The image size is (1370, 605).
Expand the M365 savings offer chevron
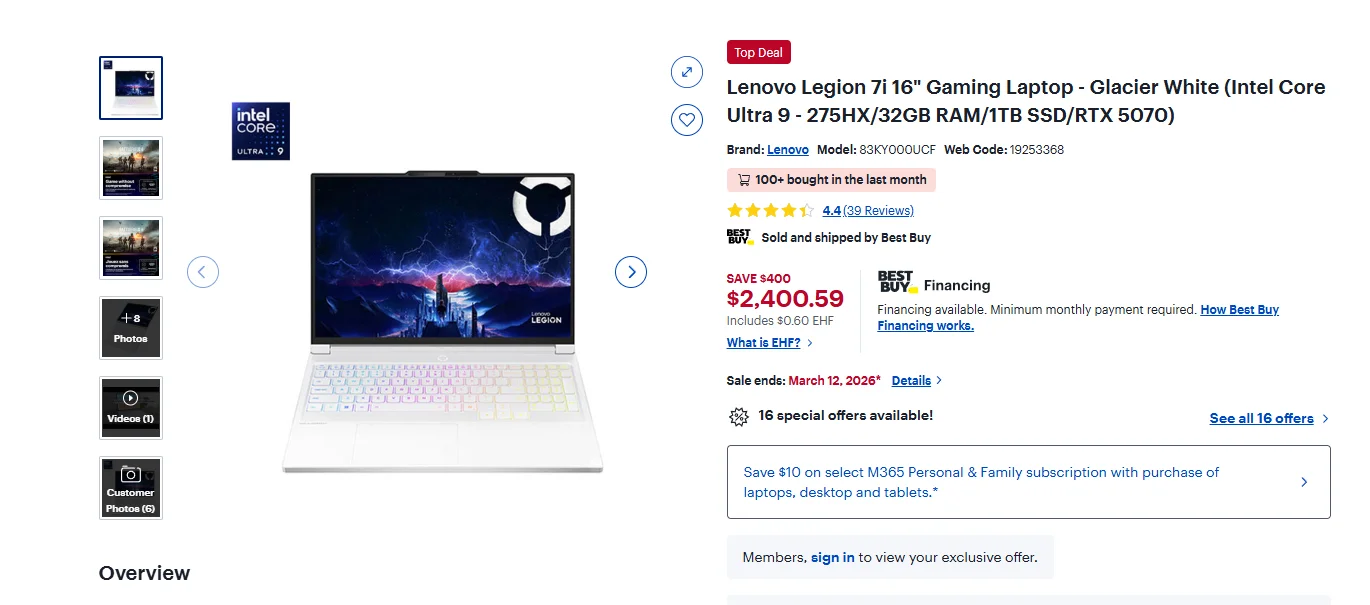point(1304,482)
